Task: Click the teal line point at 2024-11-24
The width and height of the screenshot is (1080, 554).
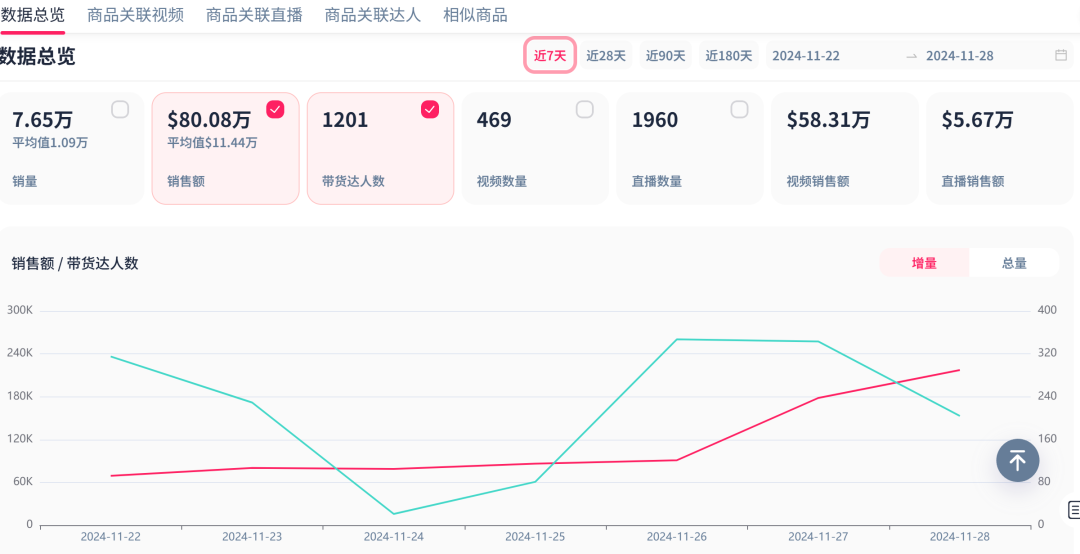Action: [394, 514]
